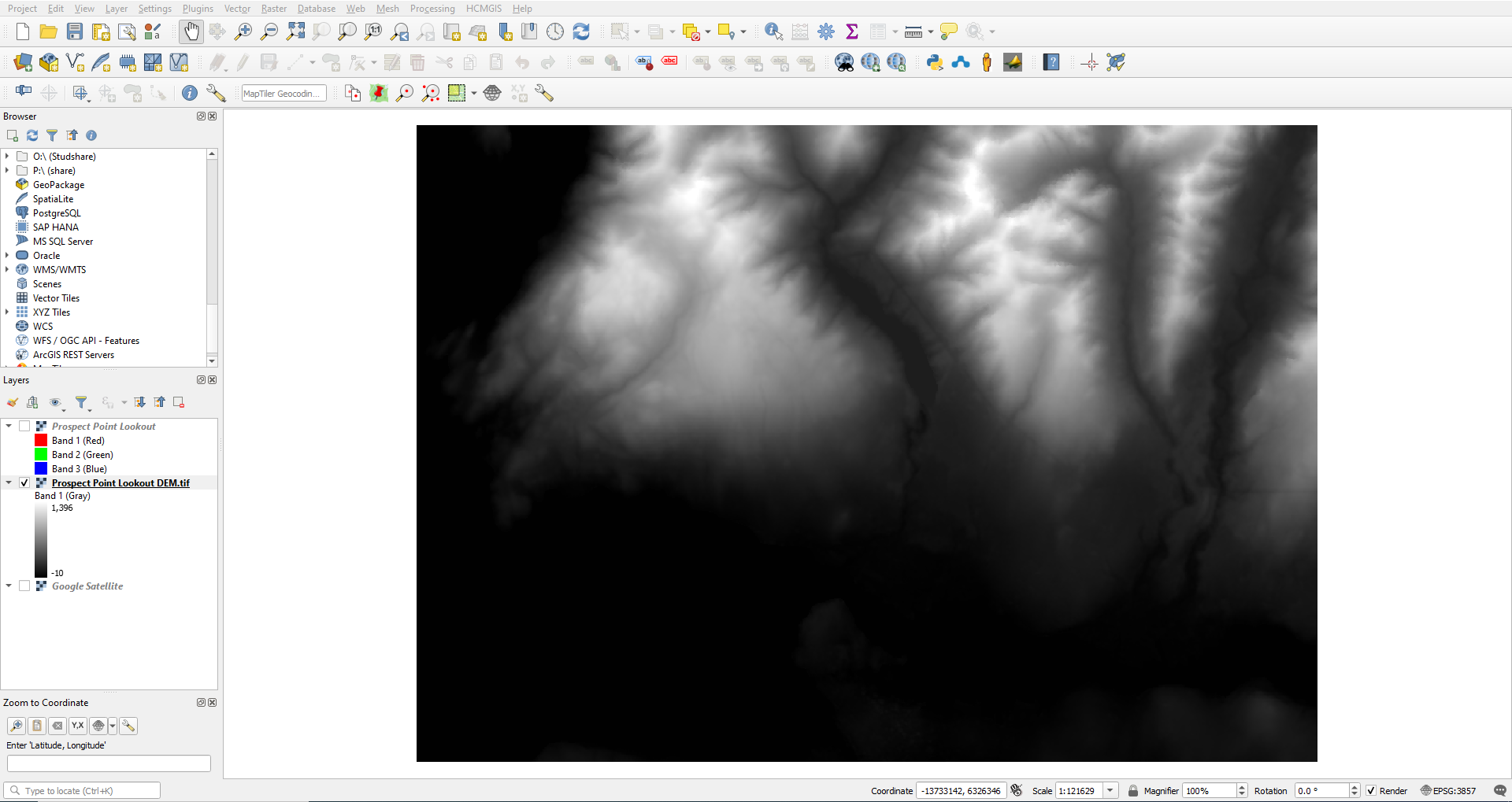Expand the WMS/WMTS browser node

coord(7,270)
